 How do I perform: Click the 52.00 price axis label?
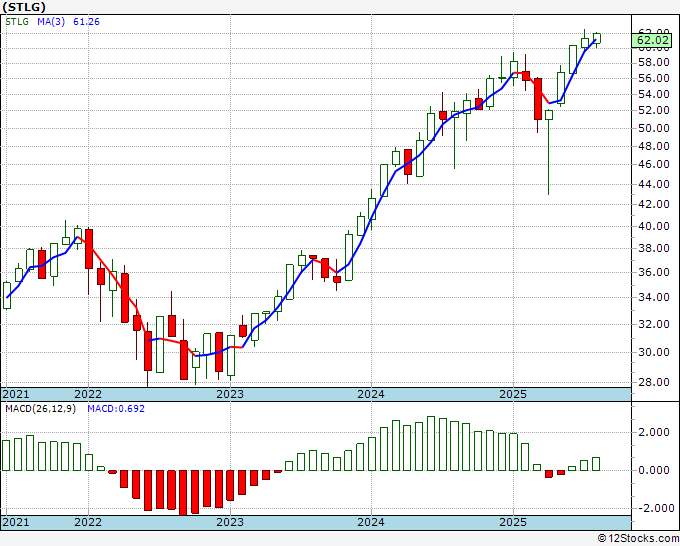coord(654,110)
